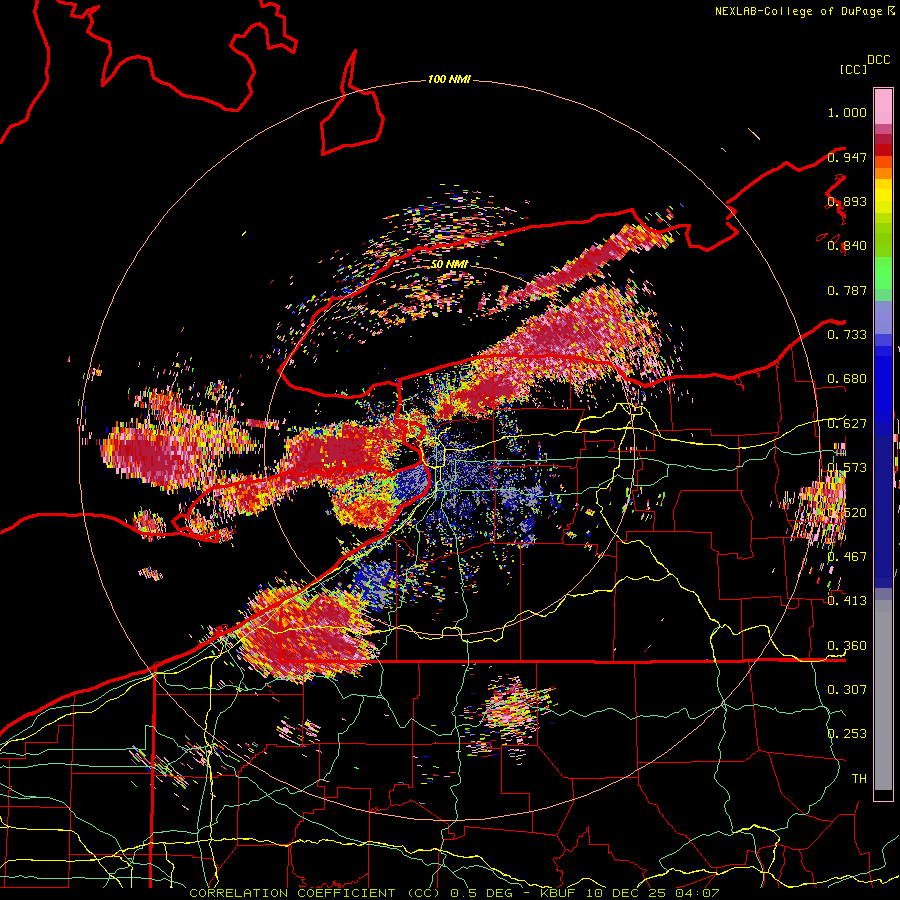Screen dimensions: 900x900
Task: Click the [CC] legend unit label
Action: pyautogui.click(x=853, y=69)
